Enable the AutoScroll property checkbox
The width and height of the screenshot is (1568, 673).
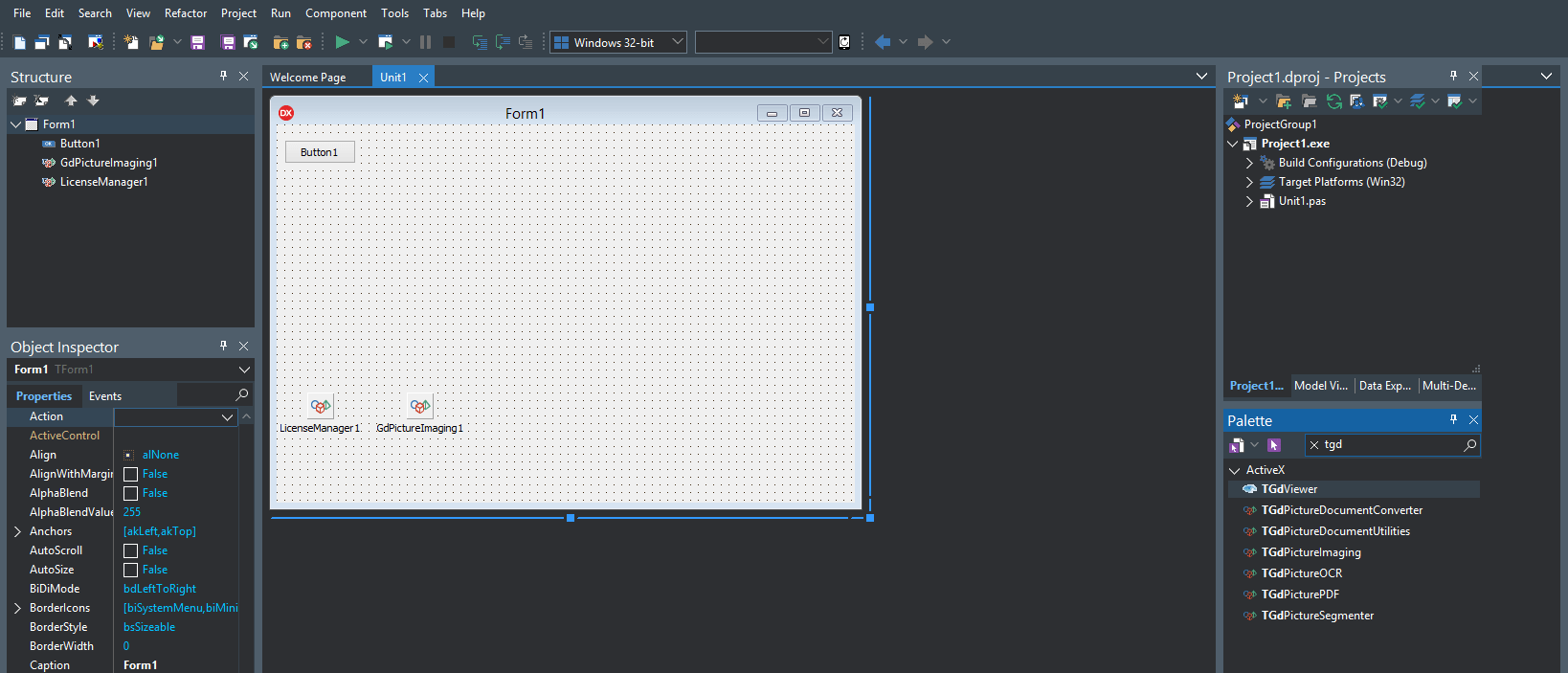(x=131, y=550)
